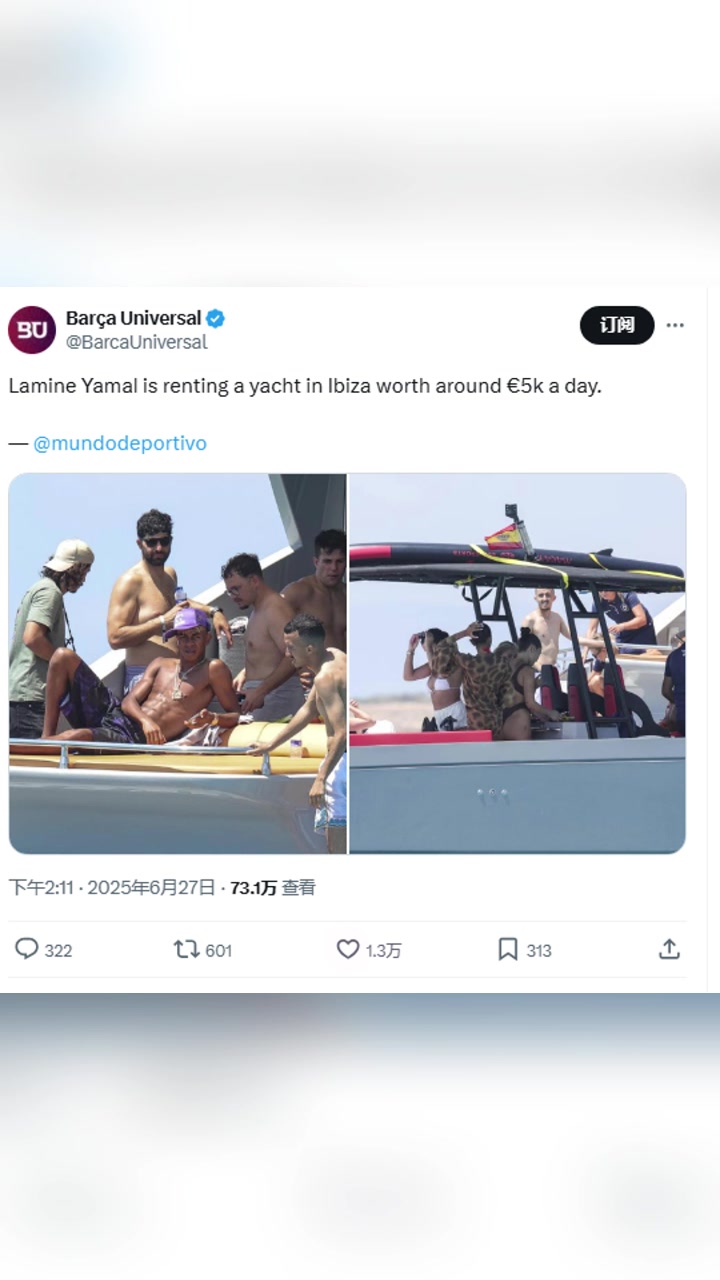The height and width of the screenshot is (1280, 720).
Task: Click the Barça Universal account name
Action: 133,318
